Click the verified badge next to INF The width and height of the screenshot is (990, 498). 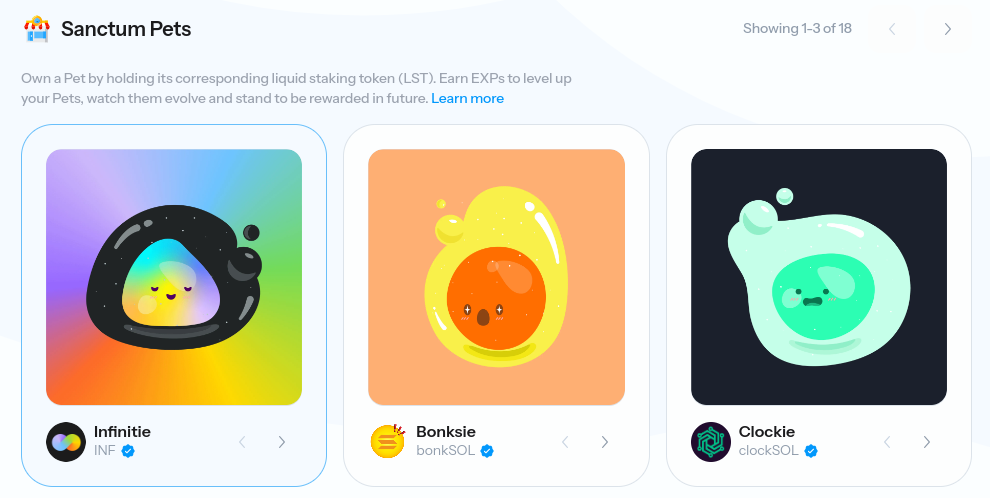coord(128,451)
